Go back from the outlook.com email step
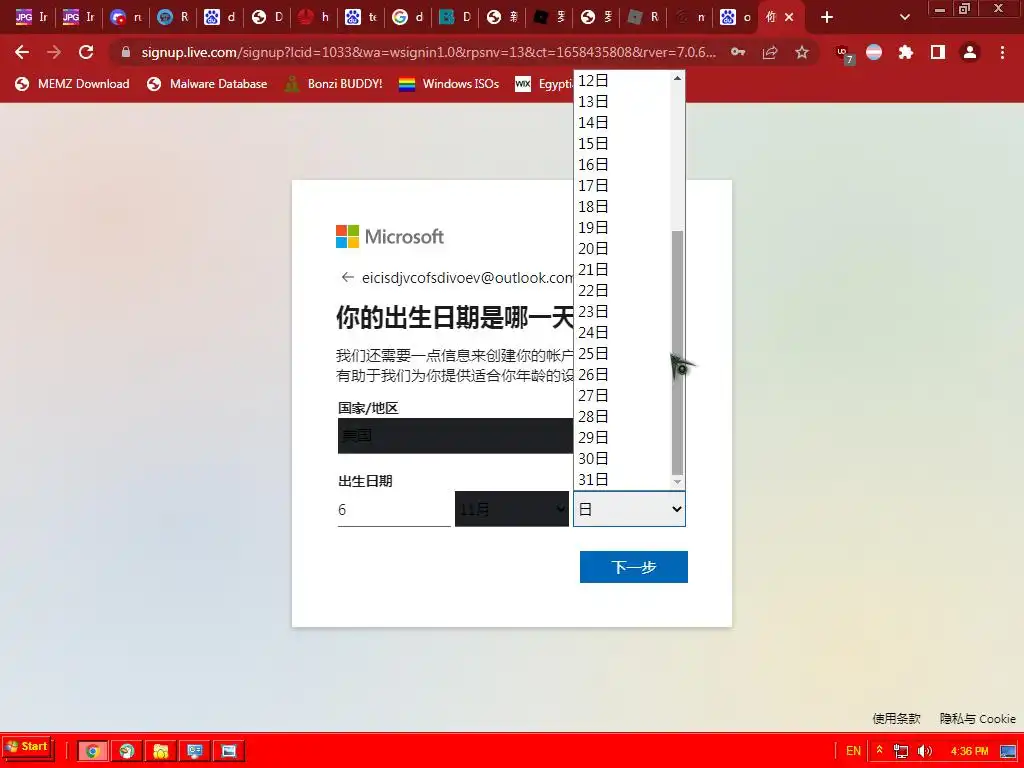Viewport: 1024px width, 768px height. [x=347, y=278]
